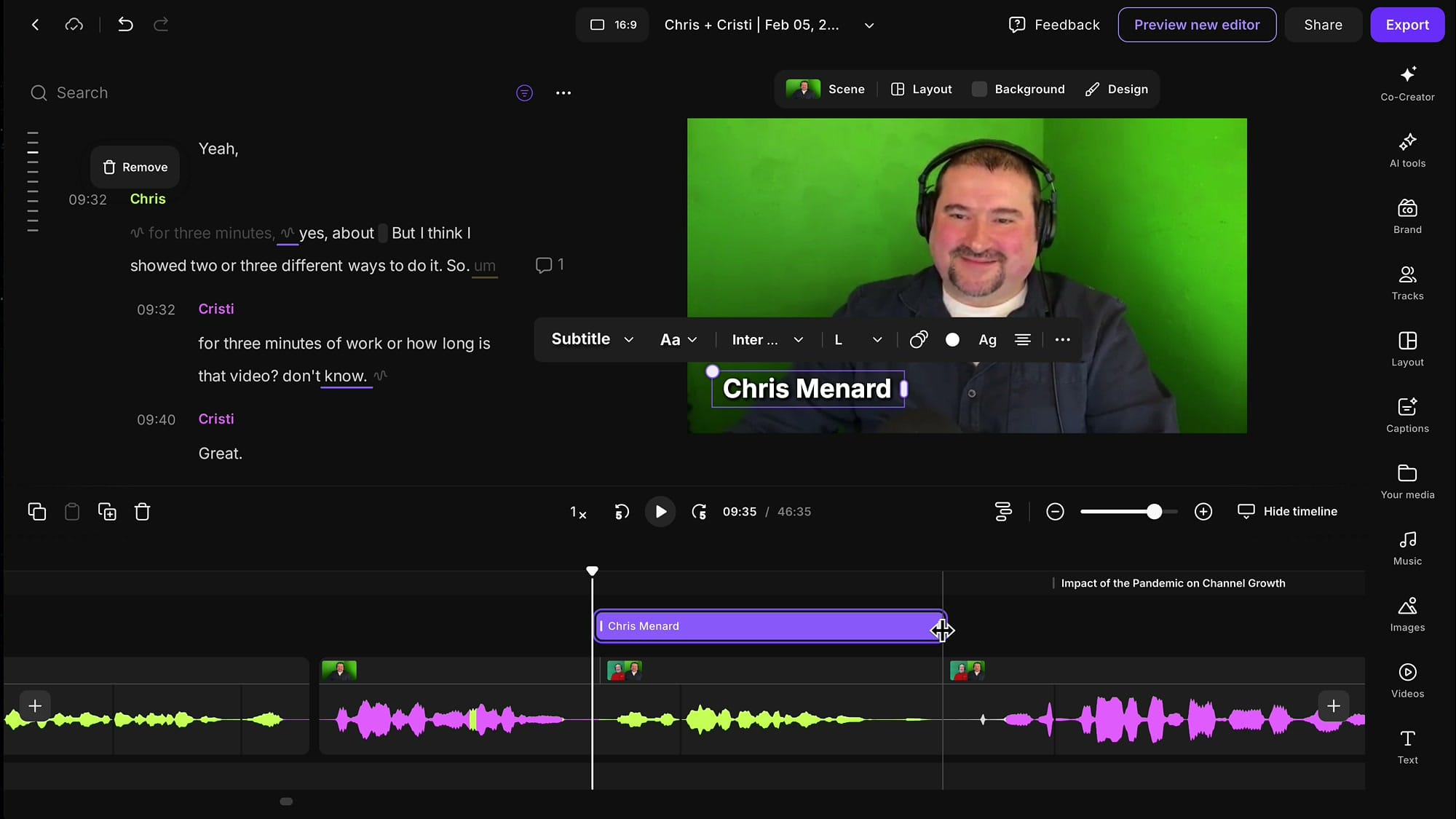Open the Subtitle type dropdown
Screen dimensions: 1456x819
[591, 339]
